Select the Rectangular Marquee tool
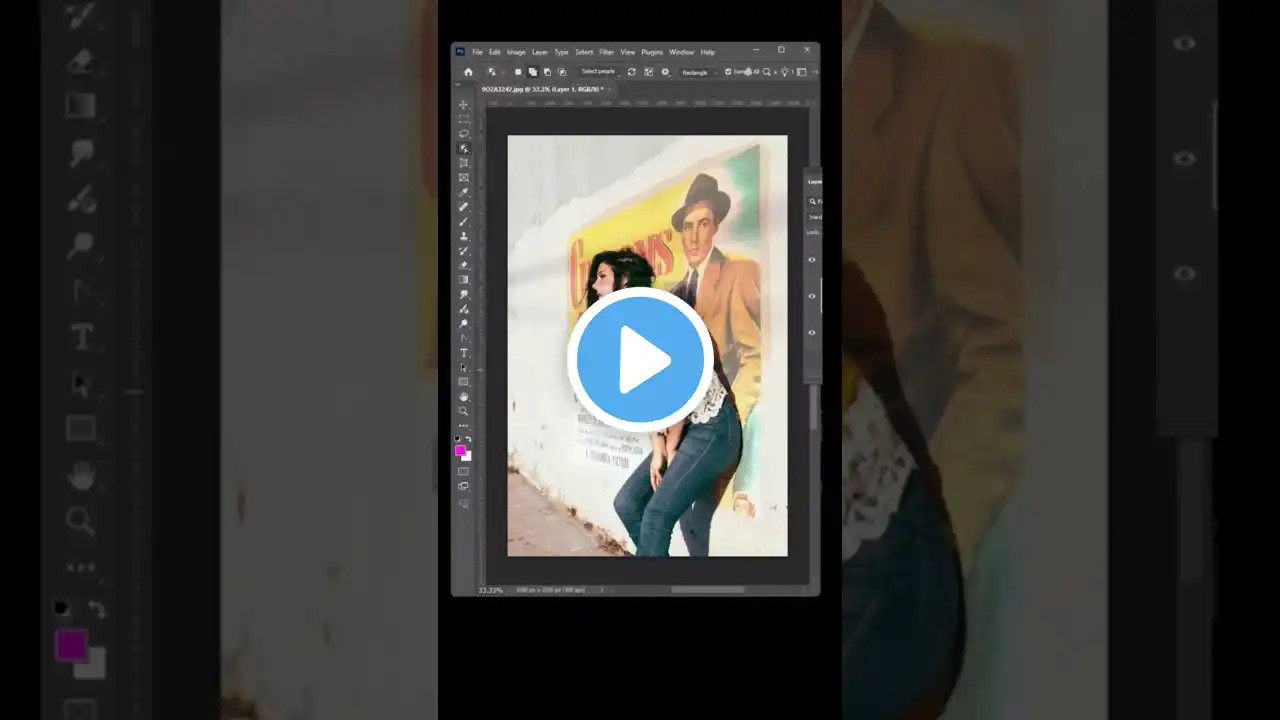 tap(463, 119)
